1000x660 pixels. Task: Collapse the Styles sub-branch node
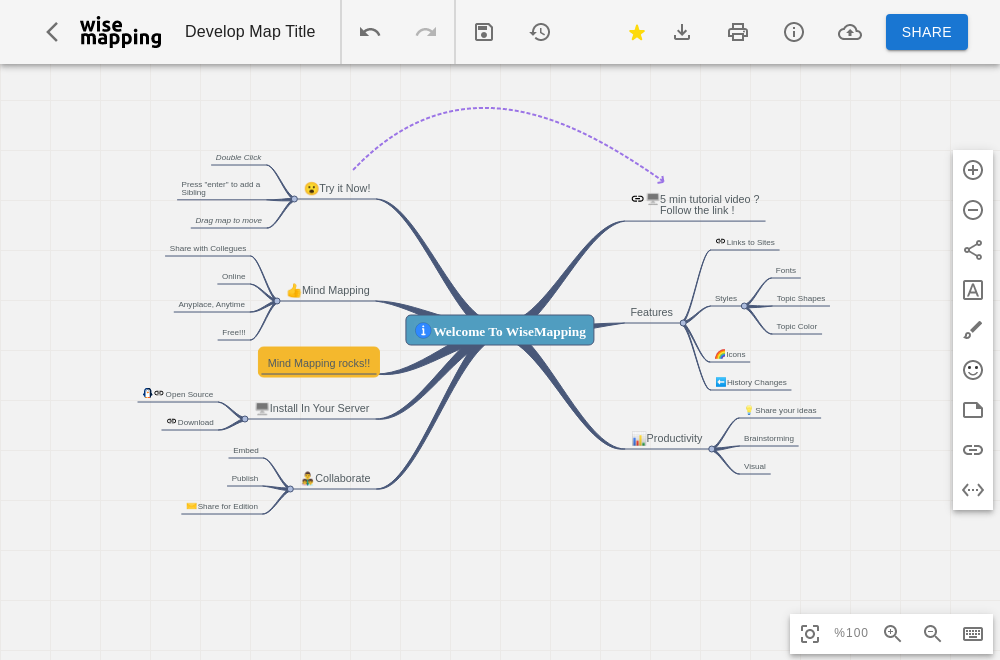[x=744, y=306]
